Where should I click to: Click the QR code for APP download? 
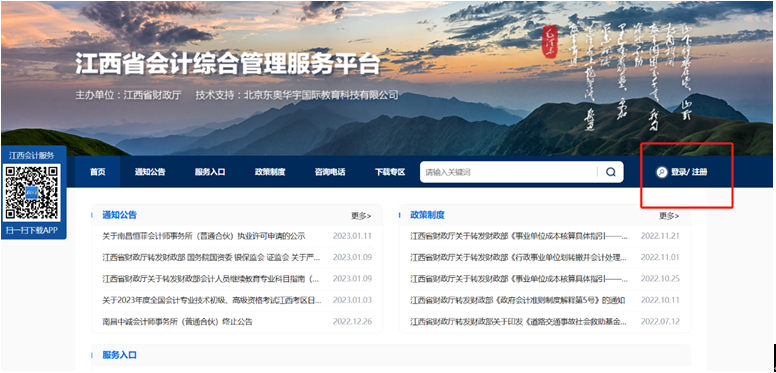click(33, 192)
